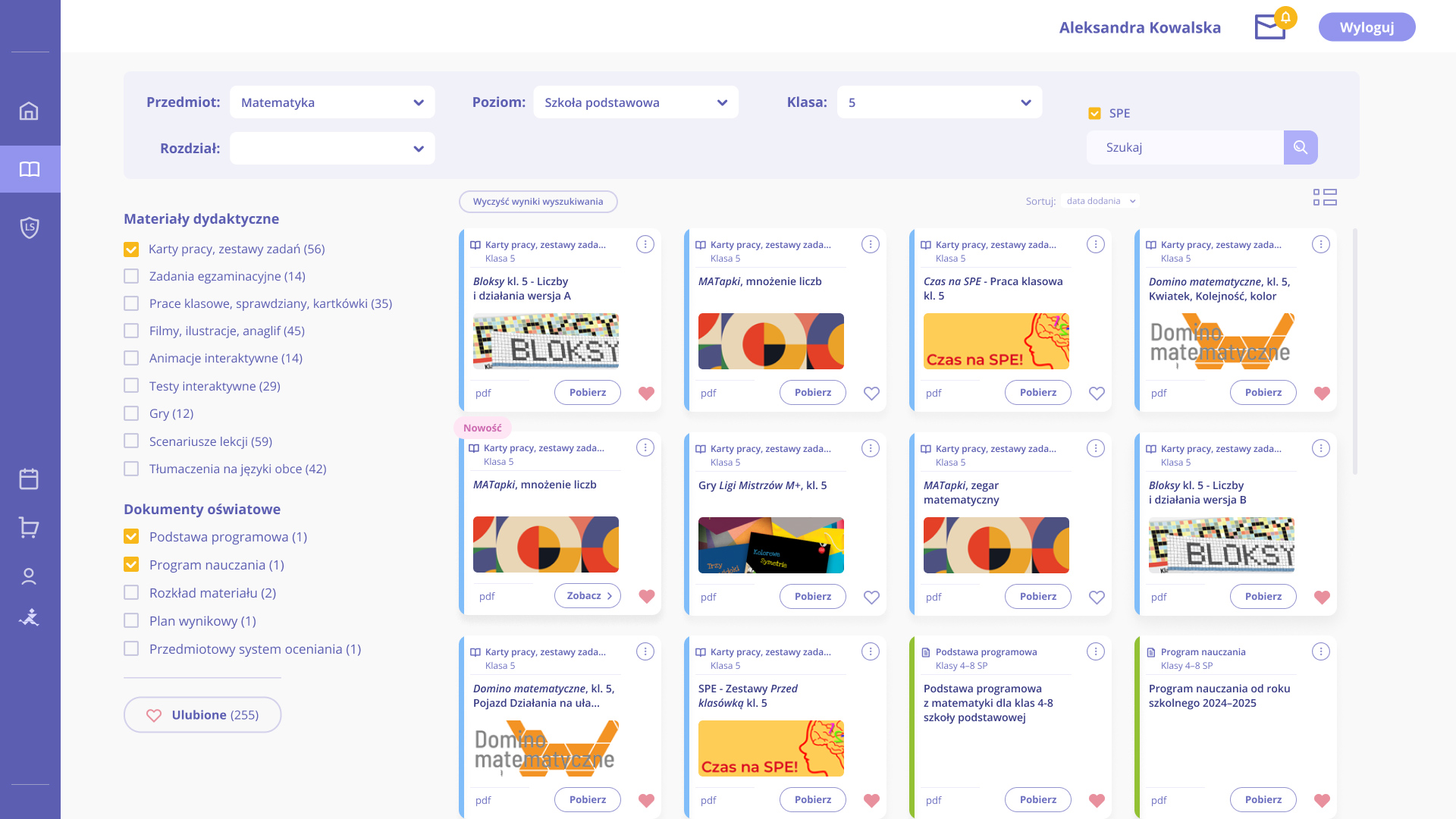Uncheck the SPE checkbox
This screenshot has width=1456, height=819.
click(1094, 113)
